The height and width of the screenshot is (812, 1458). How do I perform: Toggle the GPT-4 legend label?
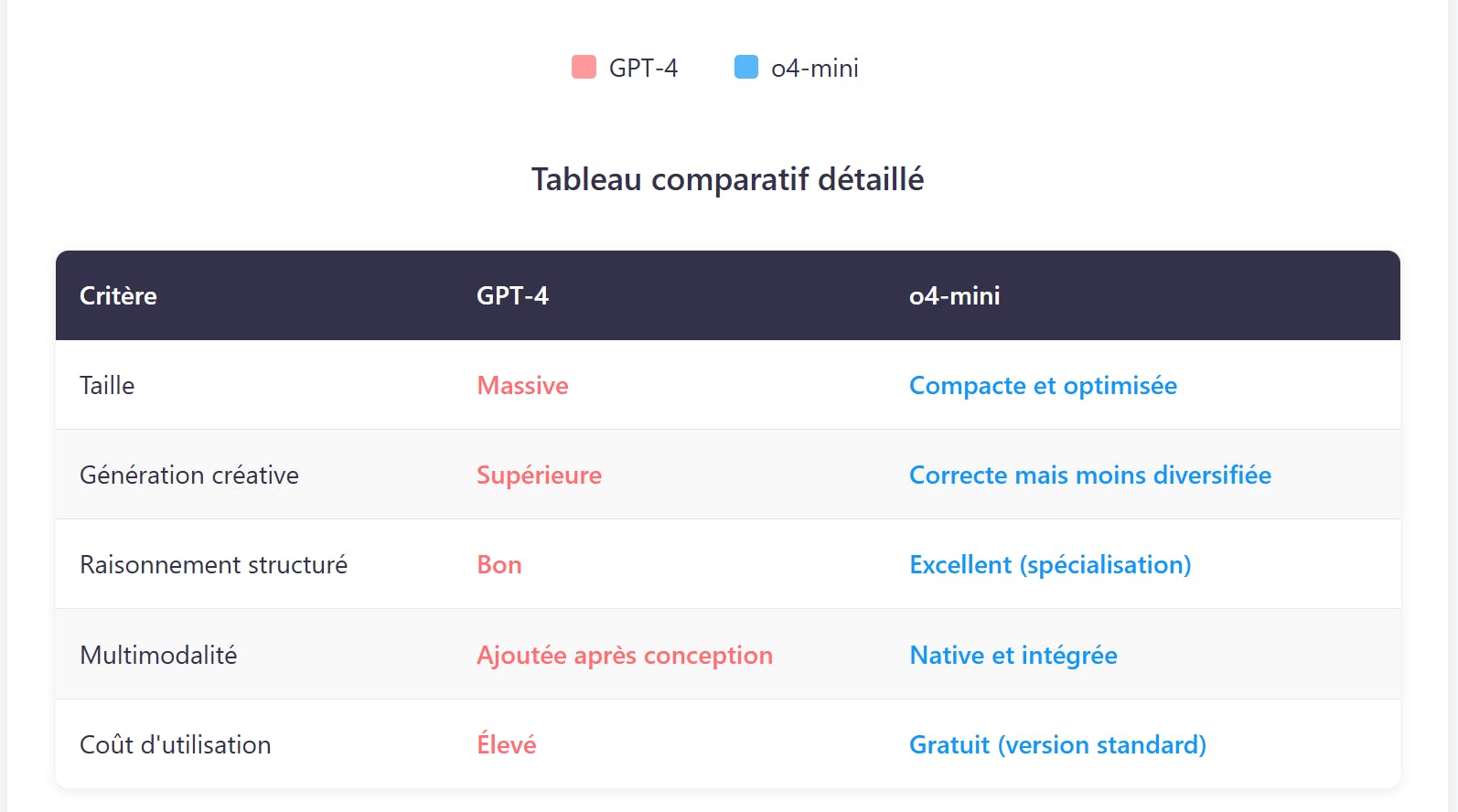coord(643,69)
